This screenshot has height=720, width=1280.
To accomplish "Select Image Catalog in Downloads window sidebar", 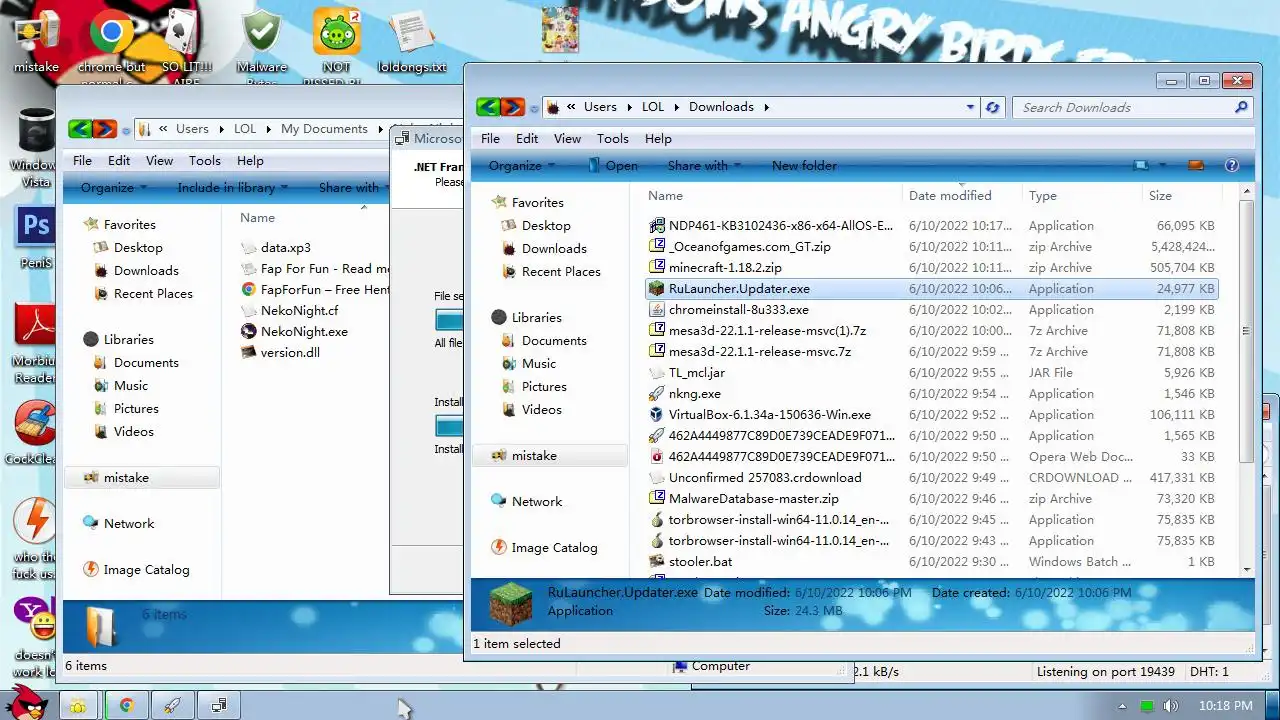I will click(x=554, y=548).
